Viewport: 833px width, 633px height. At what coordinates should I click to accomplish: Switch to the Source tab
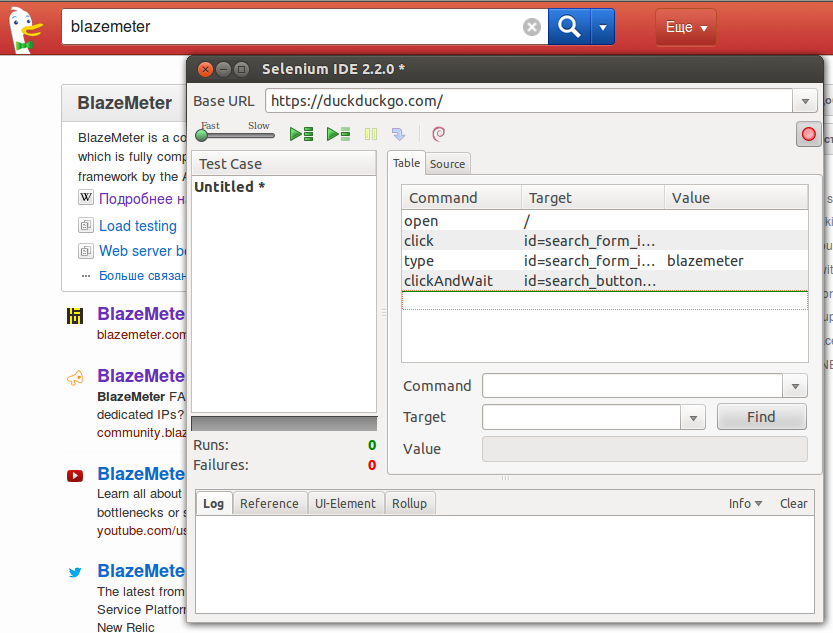coord(447,164)
